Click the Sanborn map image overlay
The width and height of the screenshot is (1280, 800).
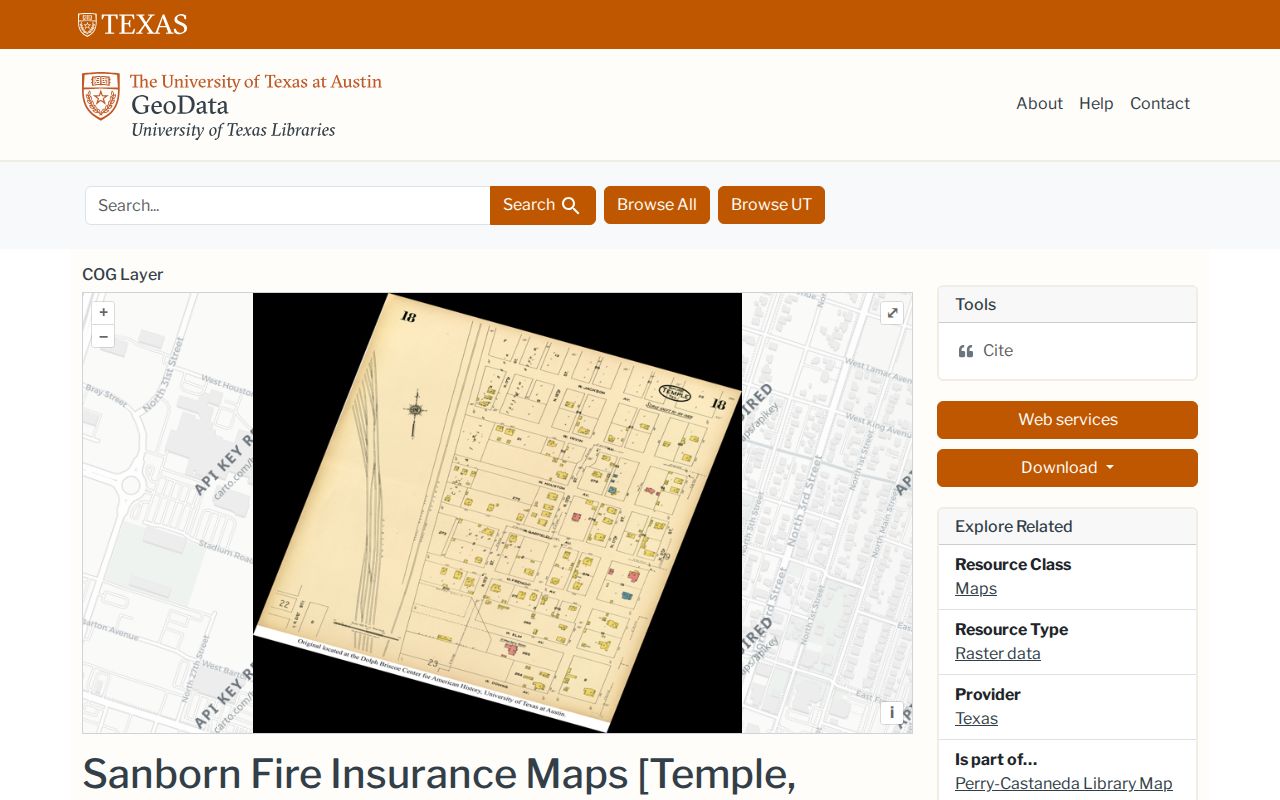pyautogui.click(x=497, y=513)
